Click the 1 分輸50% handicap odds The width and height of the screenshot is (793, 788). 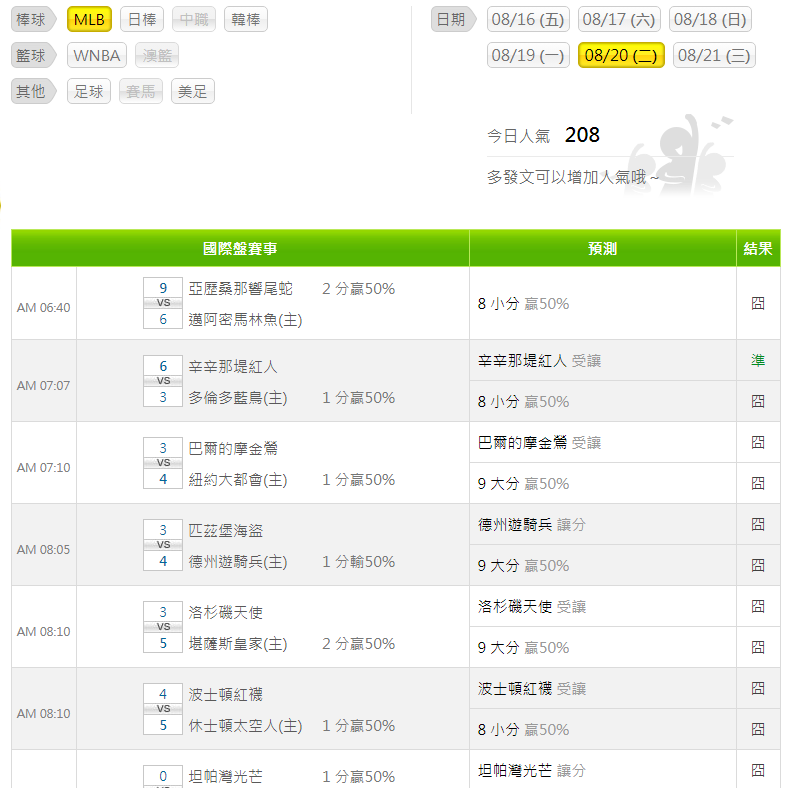(359, 561)
